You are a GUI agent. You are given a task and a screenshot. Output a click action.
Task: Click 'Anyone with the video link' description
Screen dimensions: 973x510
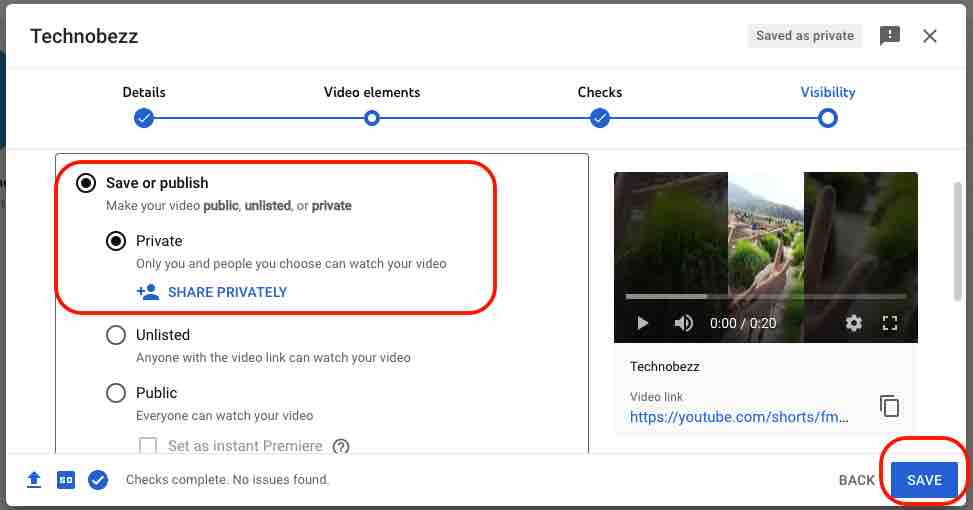273,358
